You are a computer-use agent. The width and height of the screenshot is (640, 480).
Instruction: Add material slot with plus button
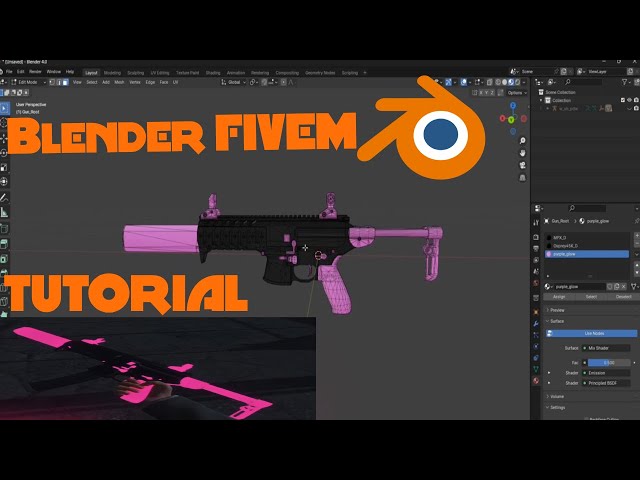637,236
